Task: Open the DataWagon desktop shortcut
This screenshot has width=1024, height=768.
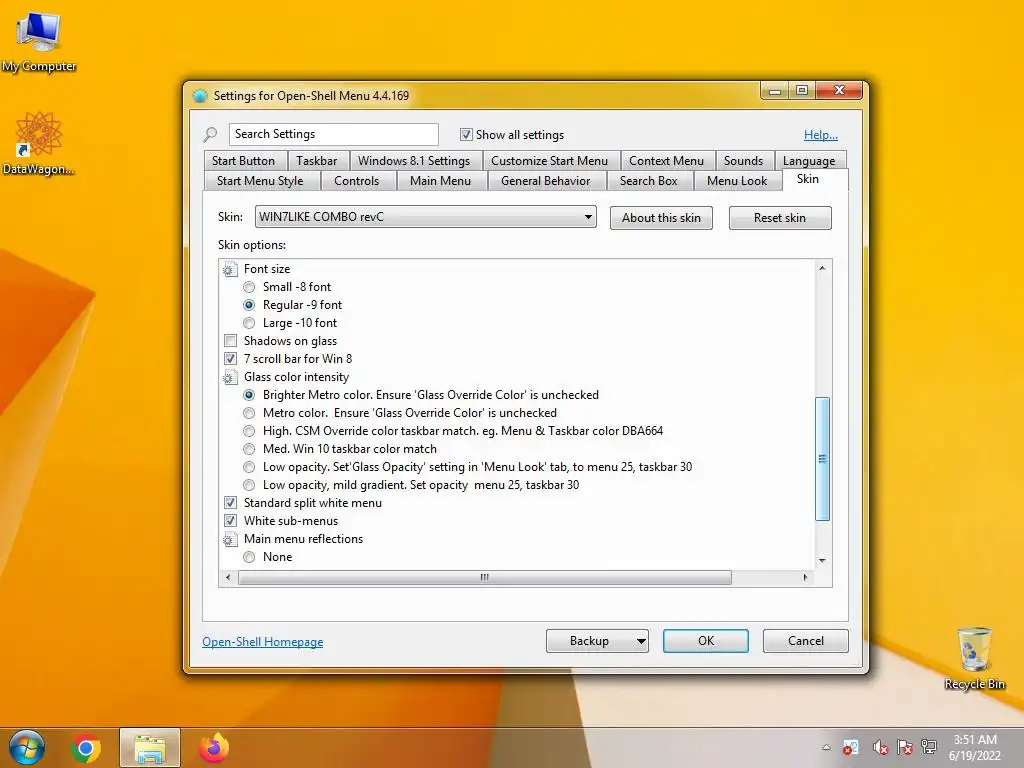Action: pos(39,143)
